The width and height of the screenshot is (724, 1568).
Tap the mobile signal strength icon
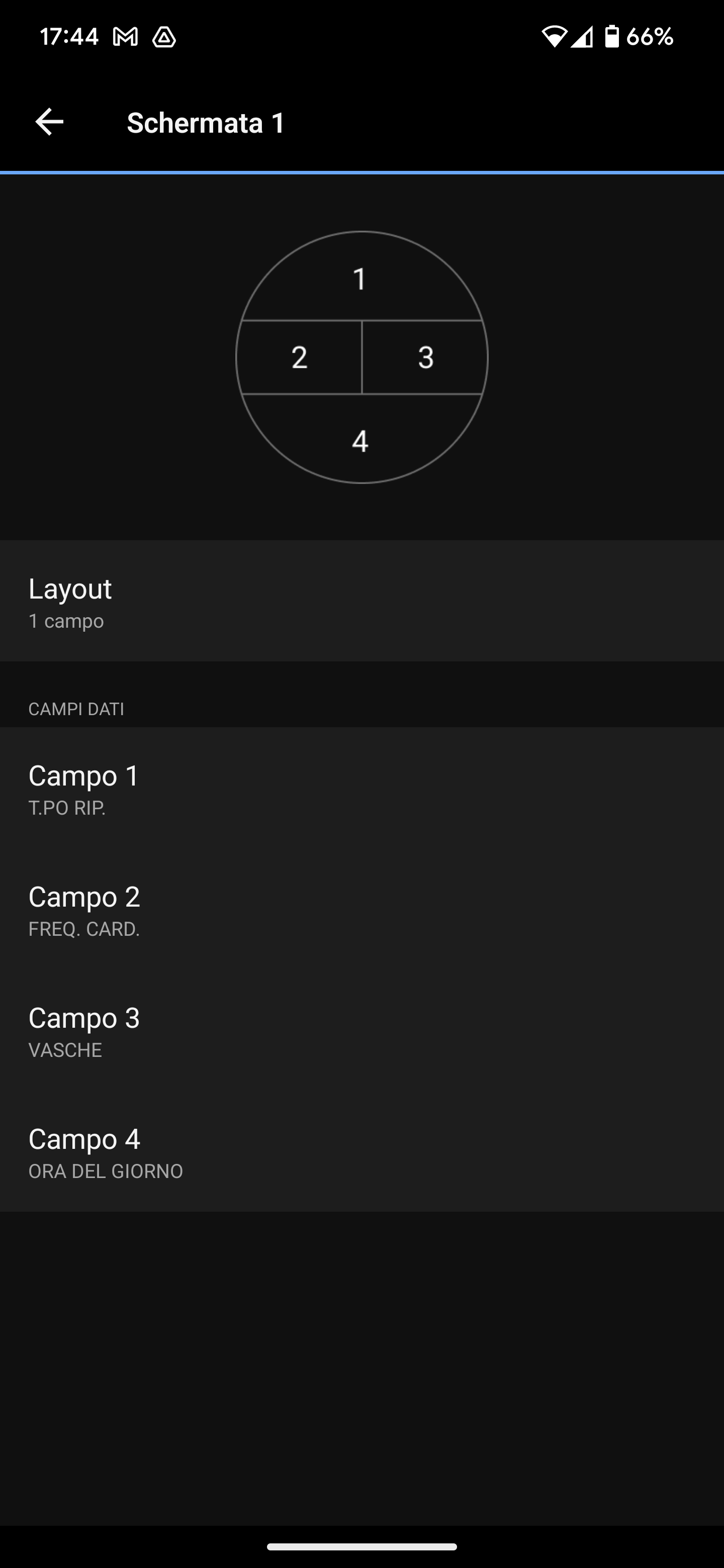(582, 37)
